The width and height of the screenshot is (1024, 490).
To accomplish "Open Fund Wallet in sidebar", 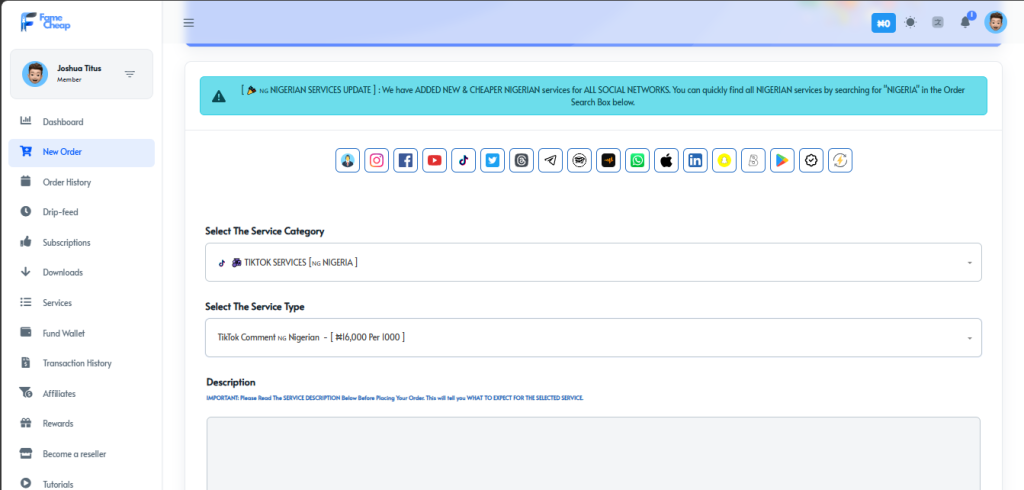I will [82, 333].
